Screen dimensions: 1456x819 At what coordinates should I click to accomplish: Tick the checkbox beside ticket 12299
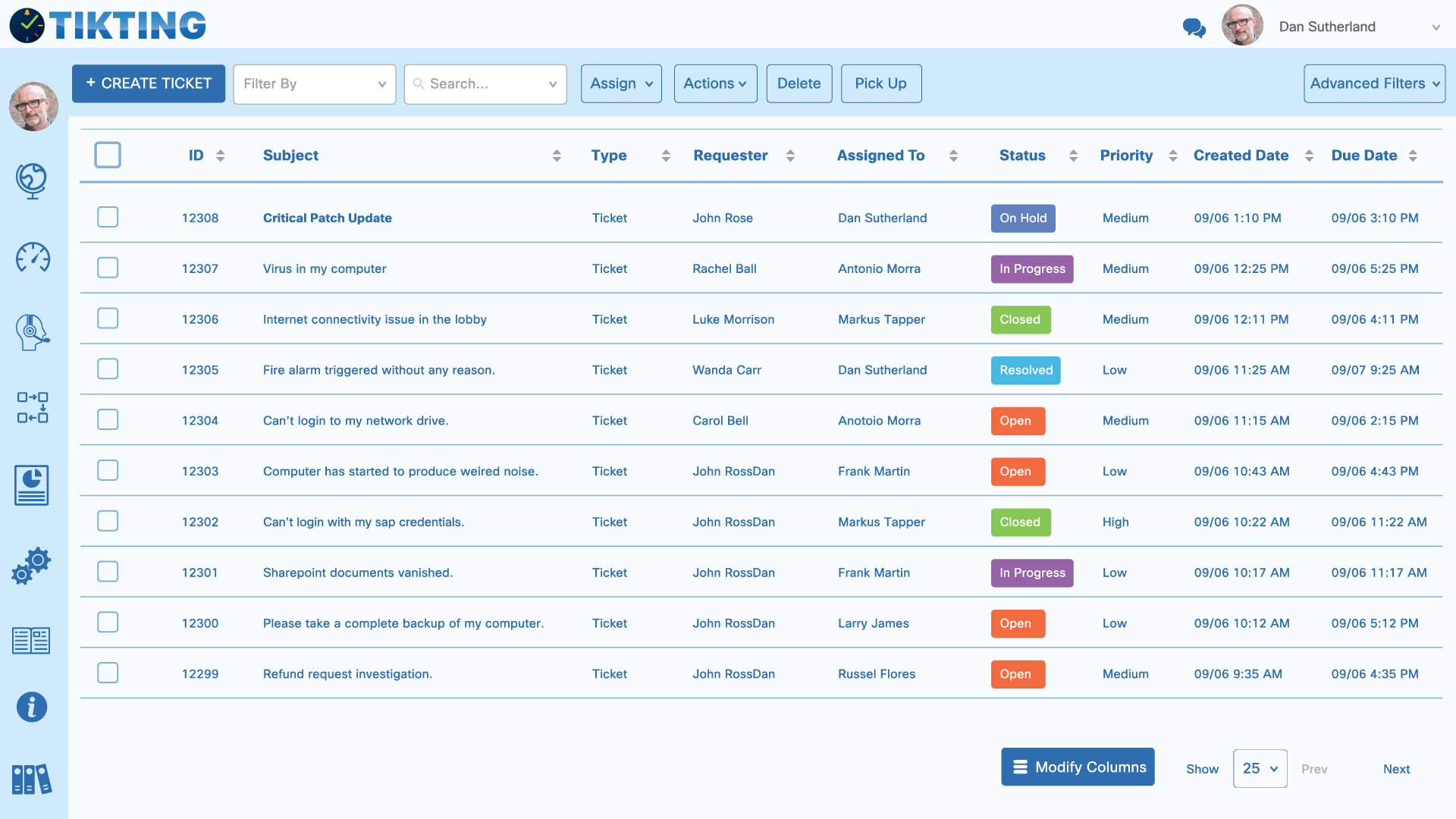coord(108,673)
